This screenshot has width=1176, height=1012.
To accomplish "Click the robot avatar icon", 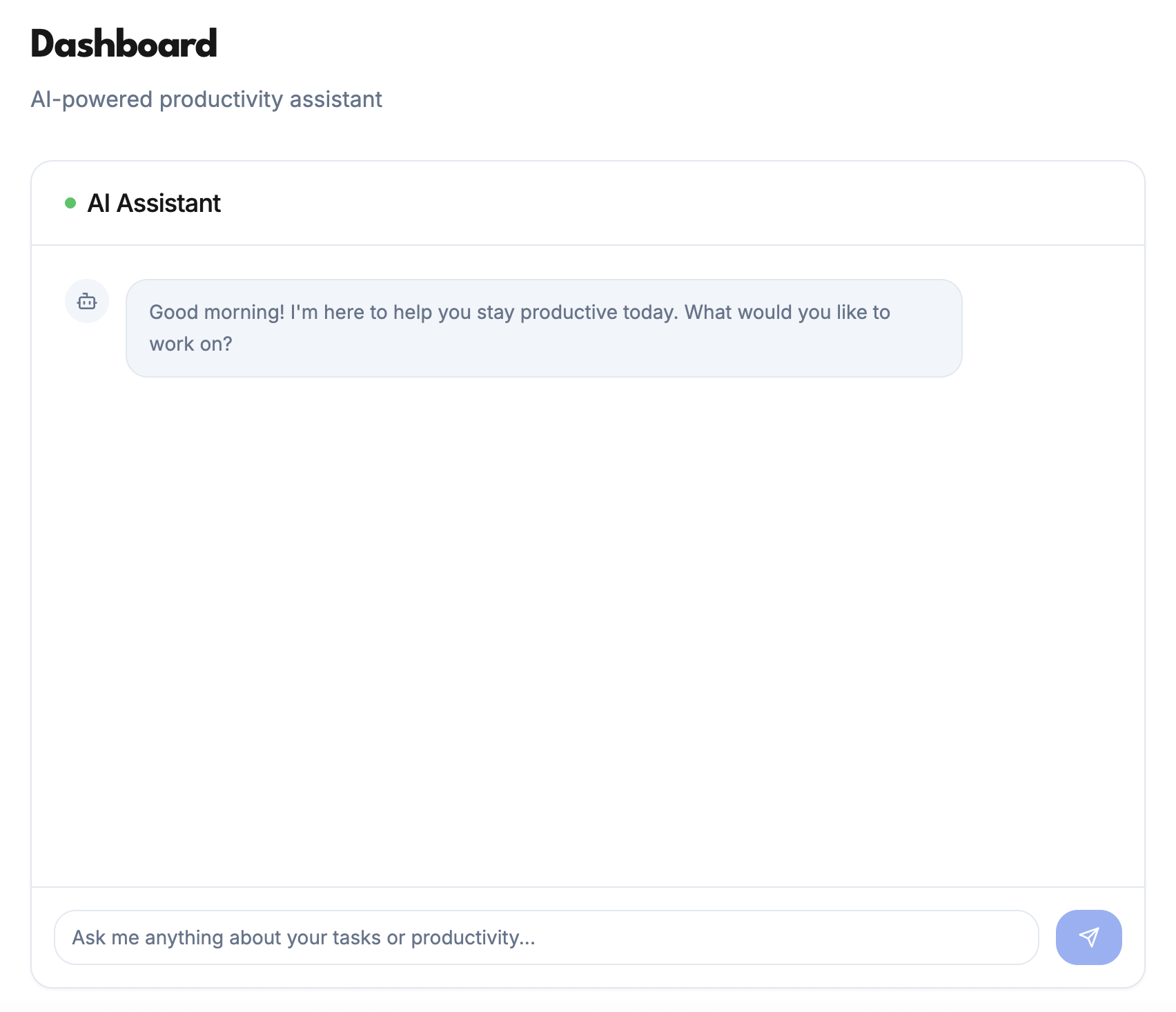I will pyautogui.click(x=87, y=301).
